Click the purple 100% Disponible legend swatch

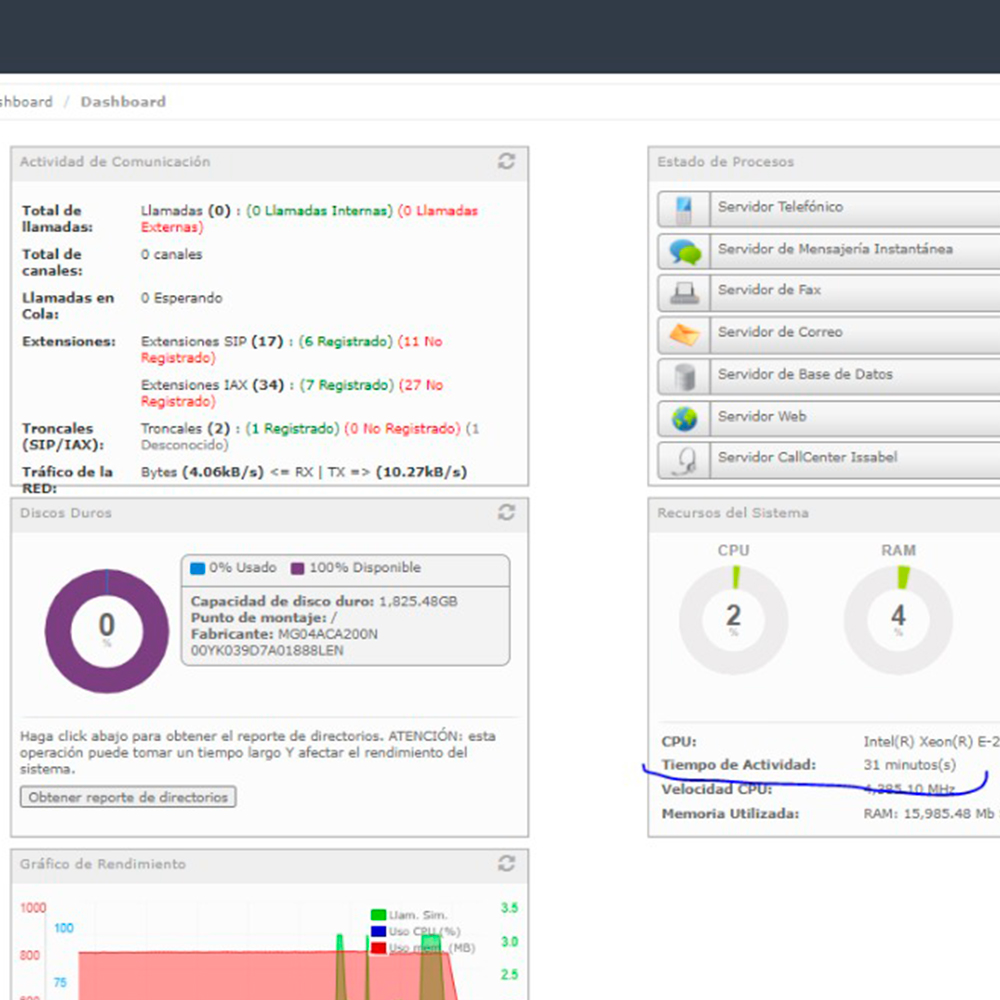point(297,568)
